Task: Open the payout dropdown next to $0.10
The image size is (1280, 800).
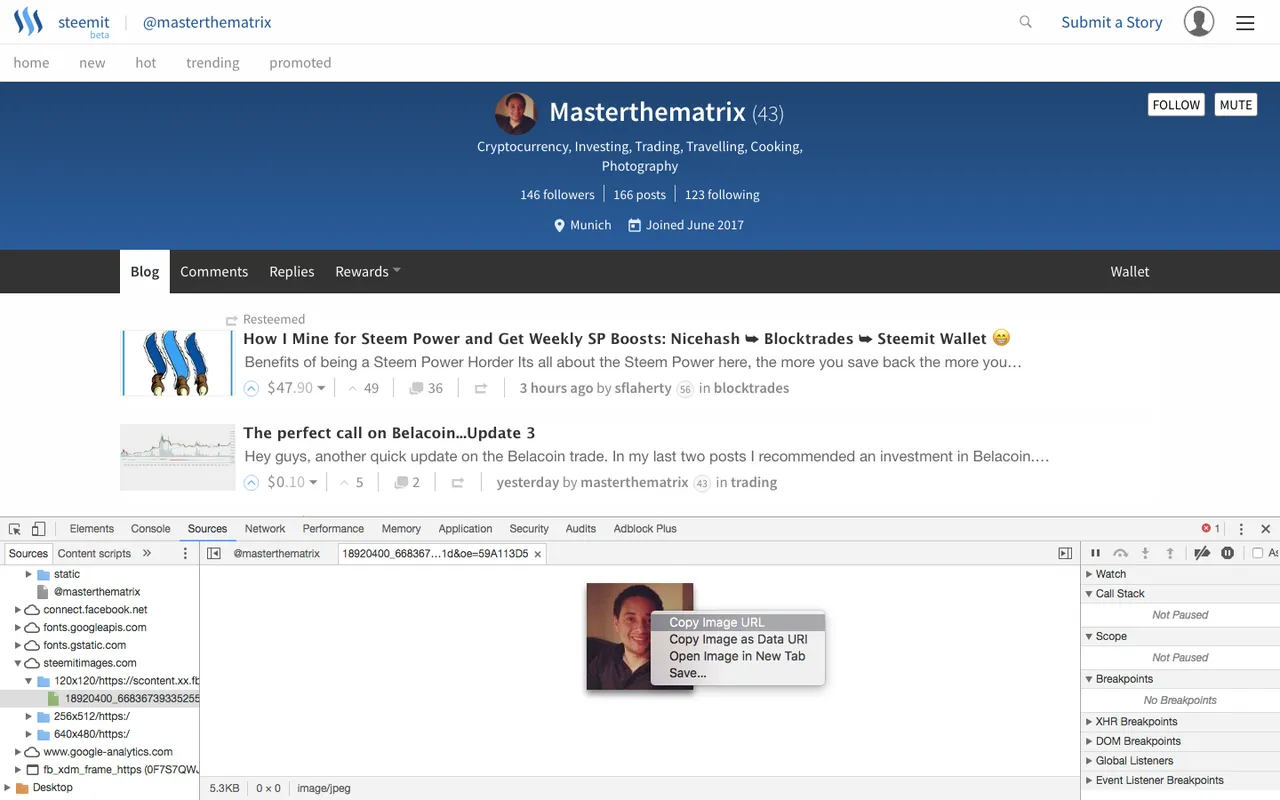Action: (313, 483)
